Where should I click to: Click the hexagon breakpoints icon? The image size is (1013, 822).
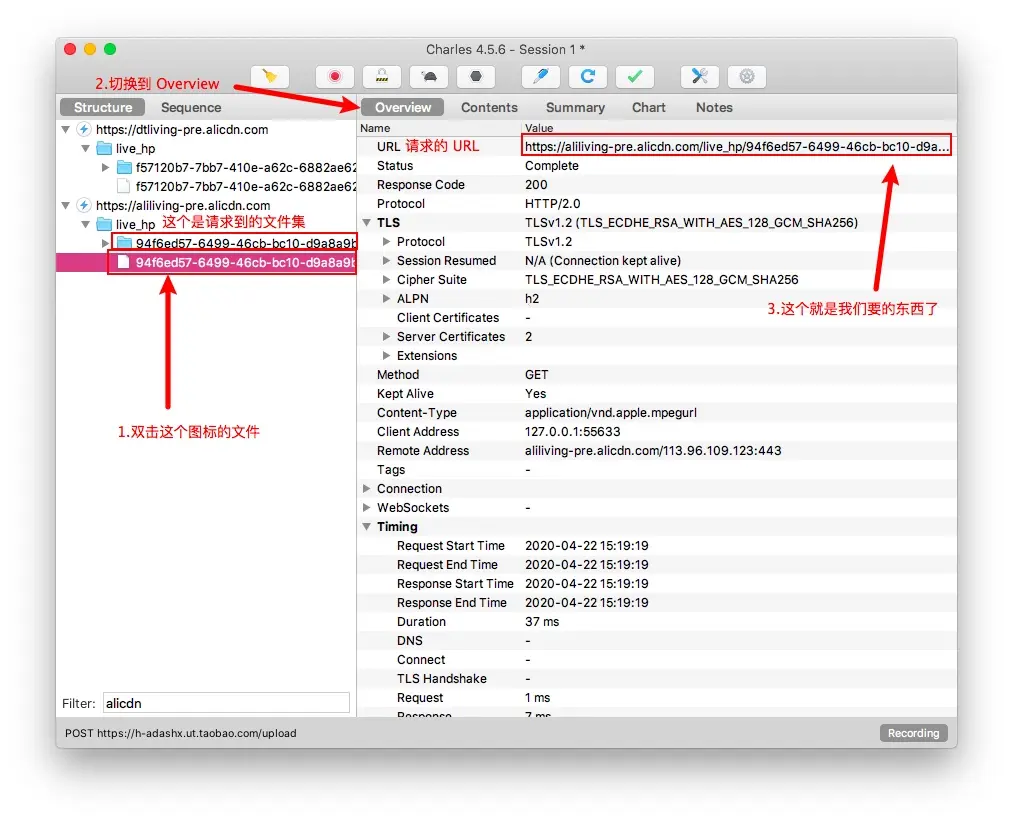[x=476, y=77]
